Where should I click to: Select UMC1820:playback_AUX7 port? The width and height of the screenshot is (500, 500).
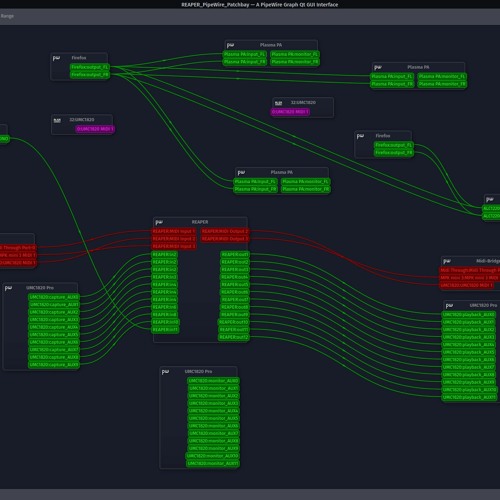tap(469, 367)
